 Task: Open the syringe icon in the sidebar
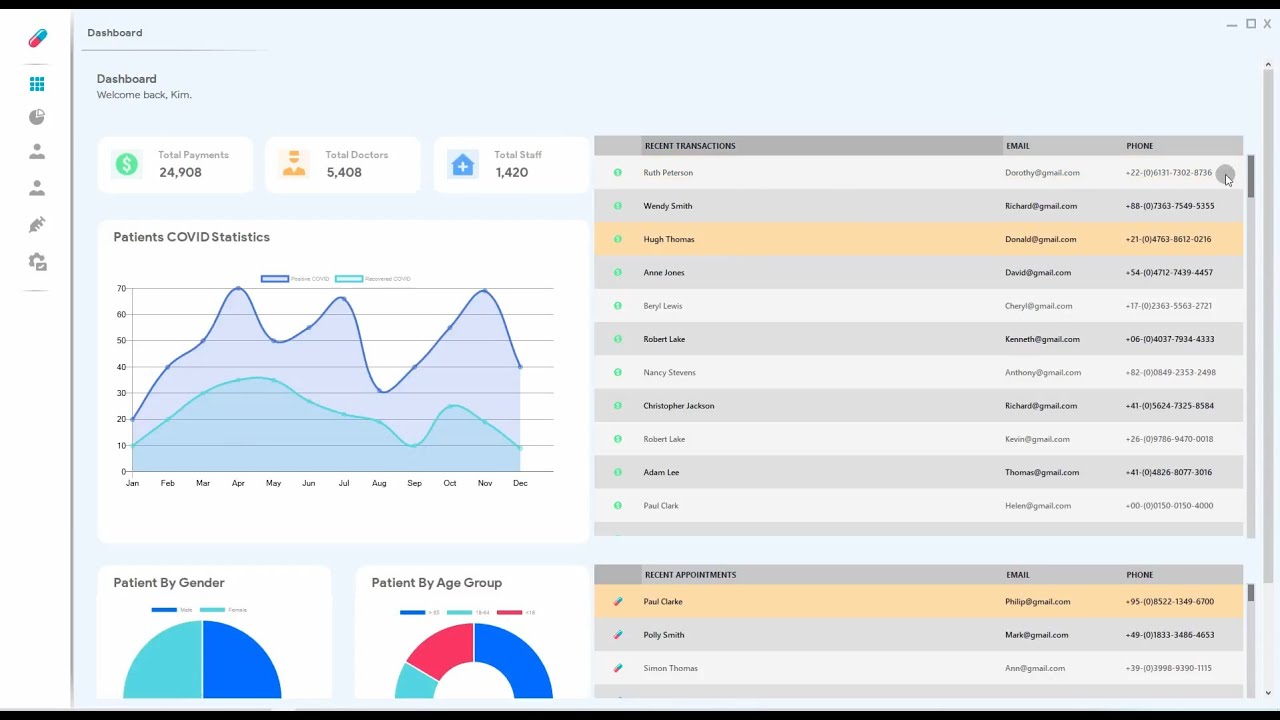tap(37, 225)
